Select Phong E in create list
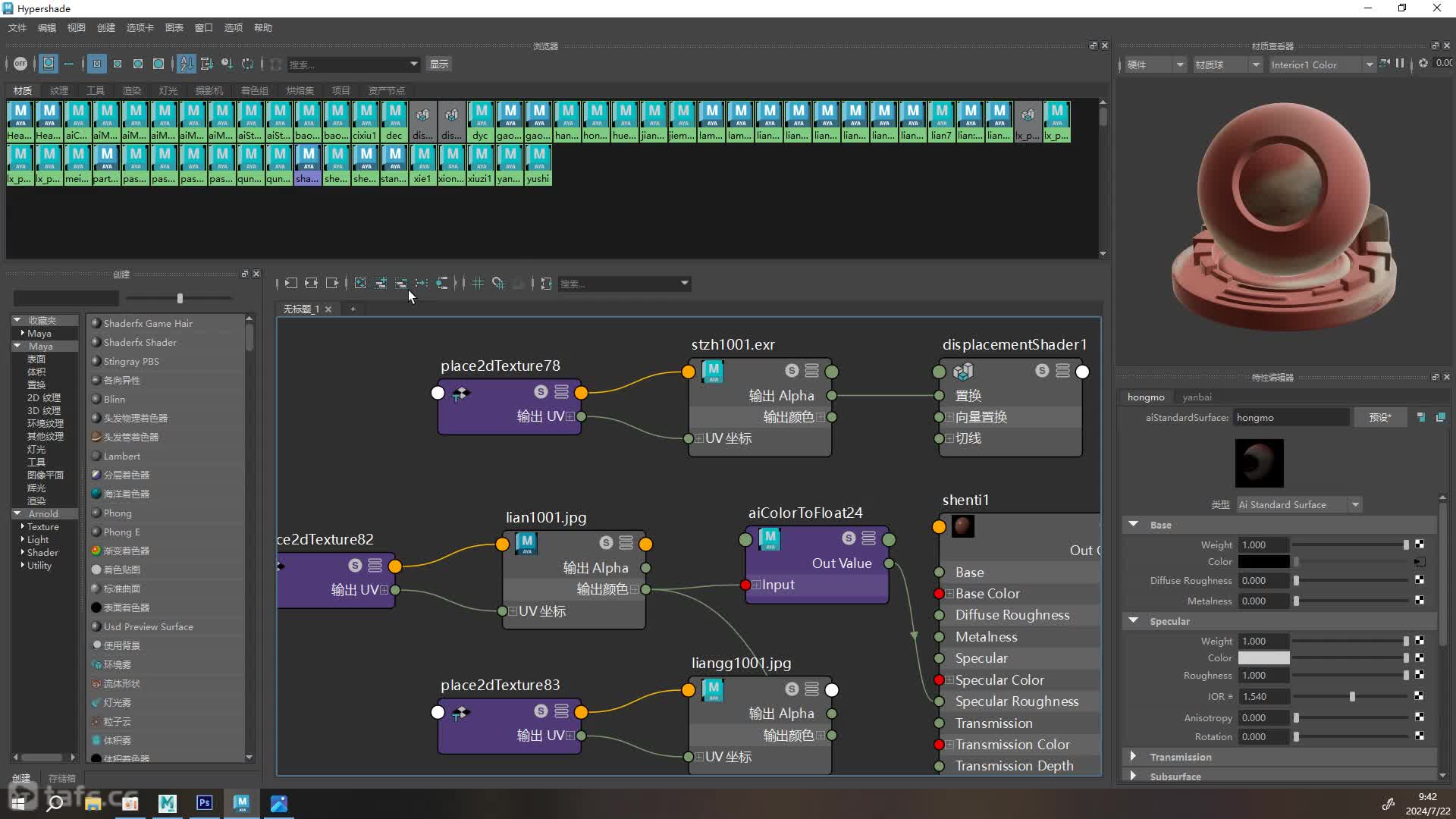This screenshot has height=819, width=1456. click(121, 532)
